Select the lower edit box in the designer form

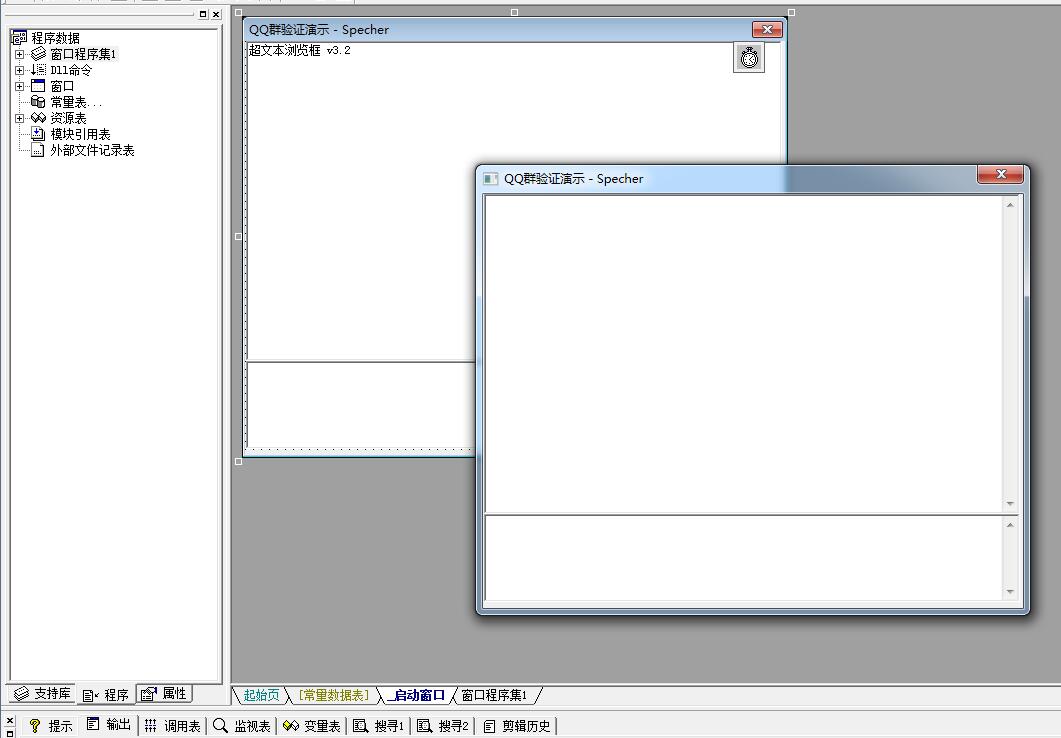361,405
